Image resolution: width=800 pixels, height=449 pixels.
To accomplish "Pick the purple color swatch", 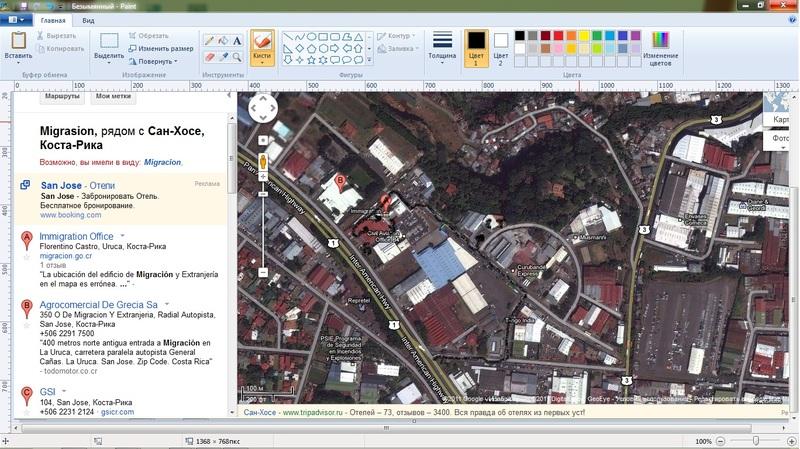I will click(635, 35).
